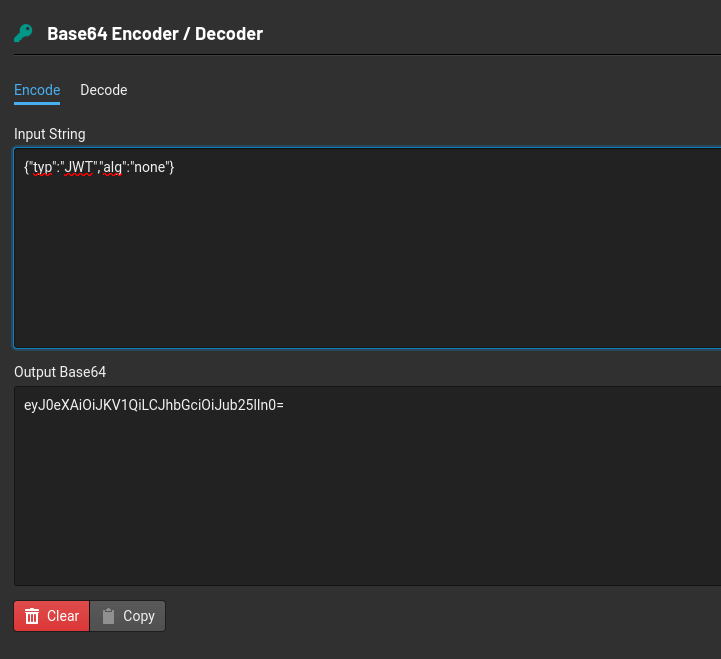The image size is (721, 659).
Task: Click the underlined word "typ" in input
Action: (x=43, y=167)
